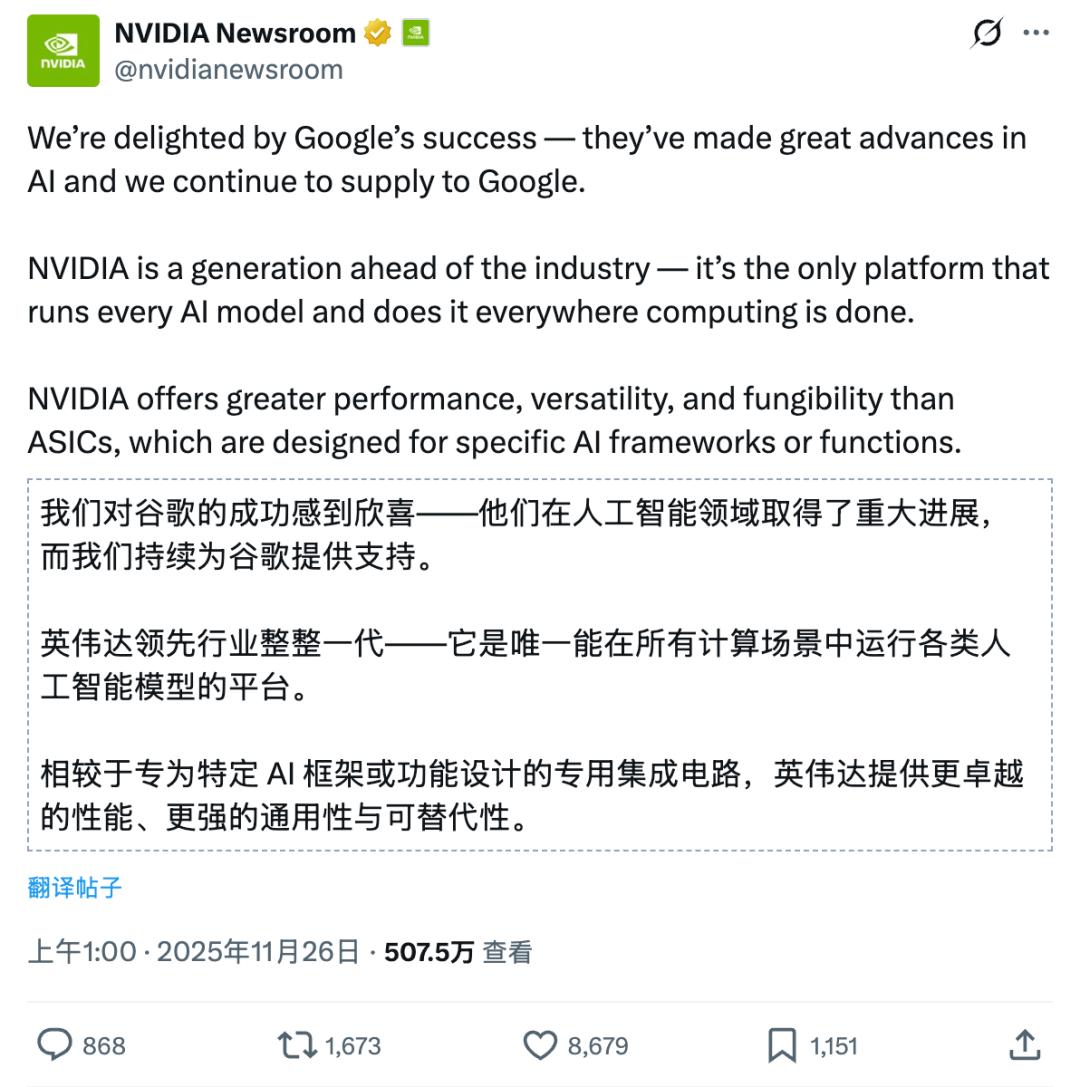This screenshot has height=1087, width=1080.
Task: Click the 1,673 reposts count
Action: pyautogui.click(x=353, y=1047)
